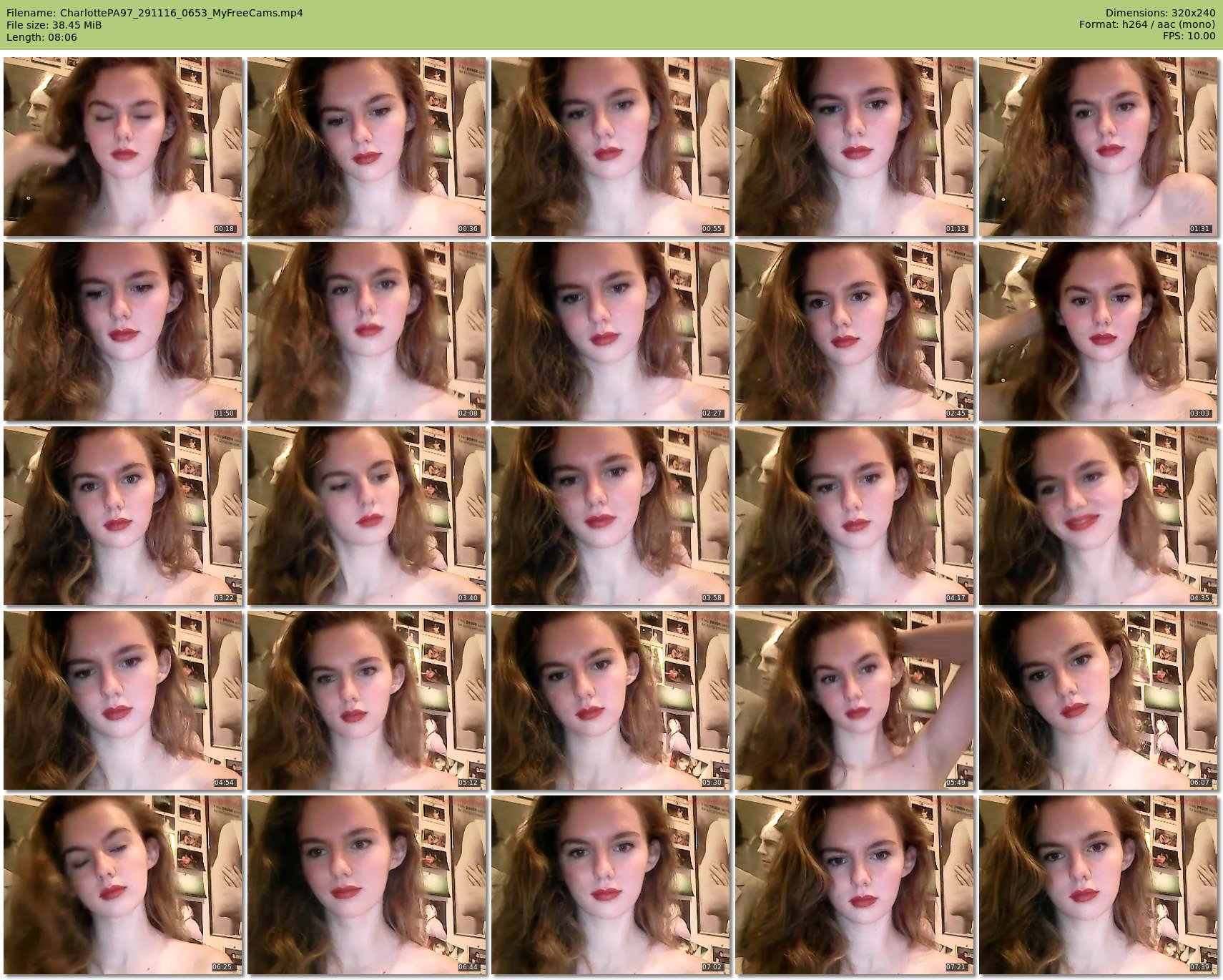This screenshot has height=980, width=1223.
Task: Select the frame marked 00:36
Action: point(366,147)
